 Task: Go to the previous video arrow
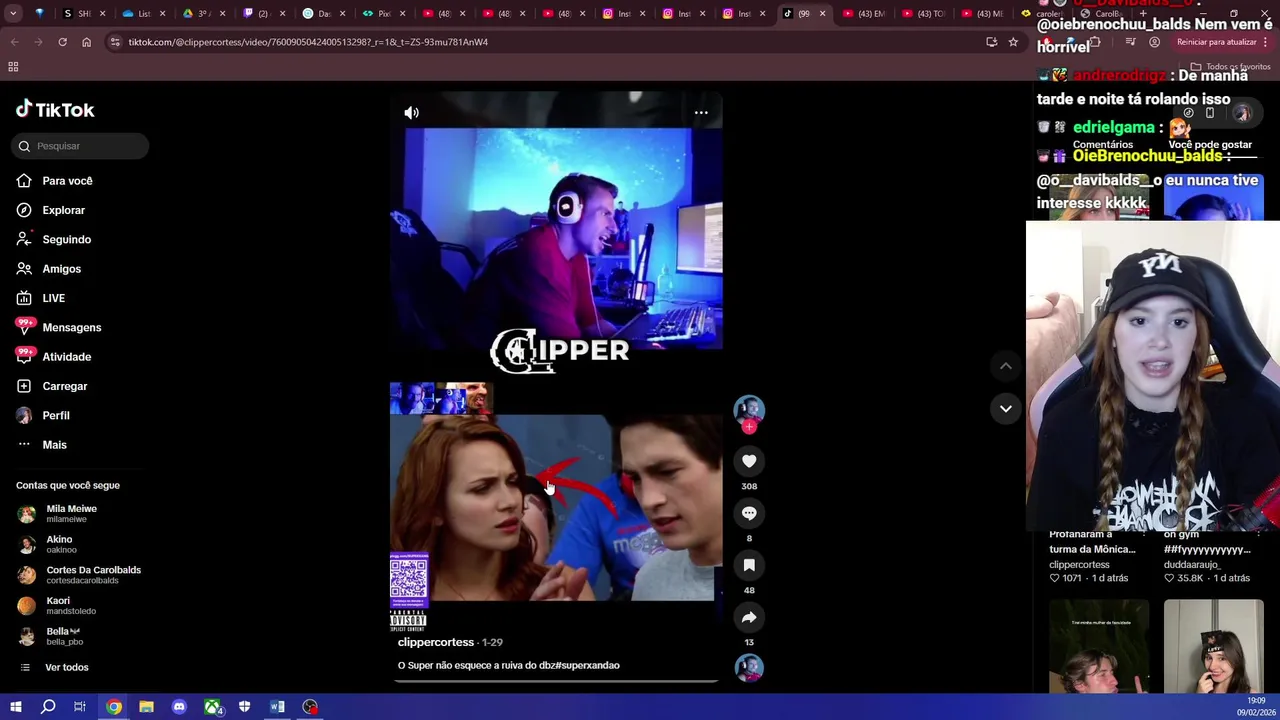coord(1006,366)
